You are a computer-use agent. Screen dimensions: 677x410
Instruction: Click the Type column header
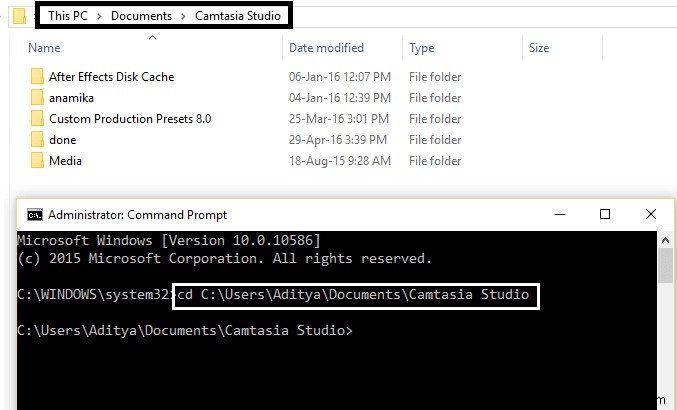[x=422, y=48]
